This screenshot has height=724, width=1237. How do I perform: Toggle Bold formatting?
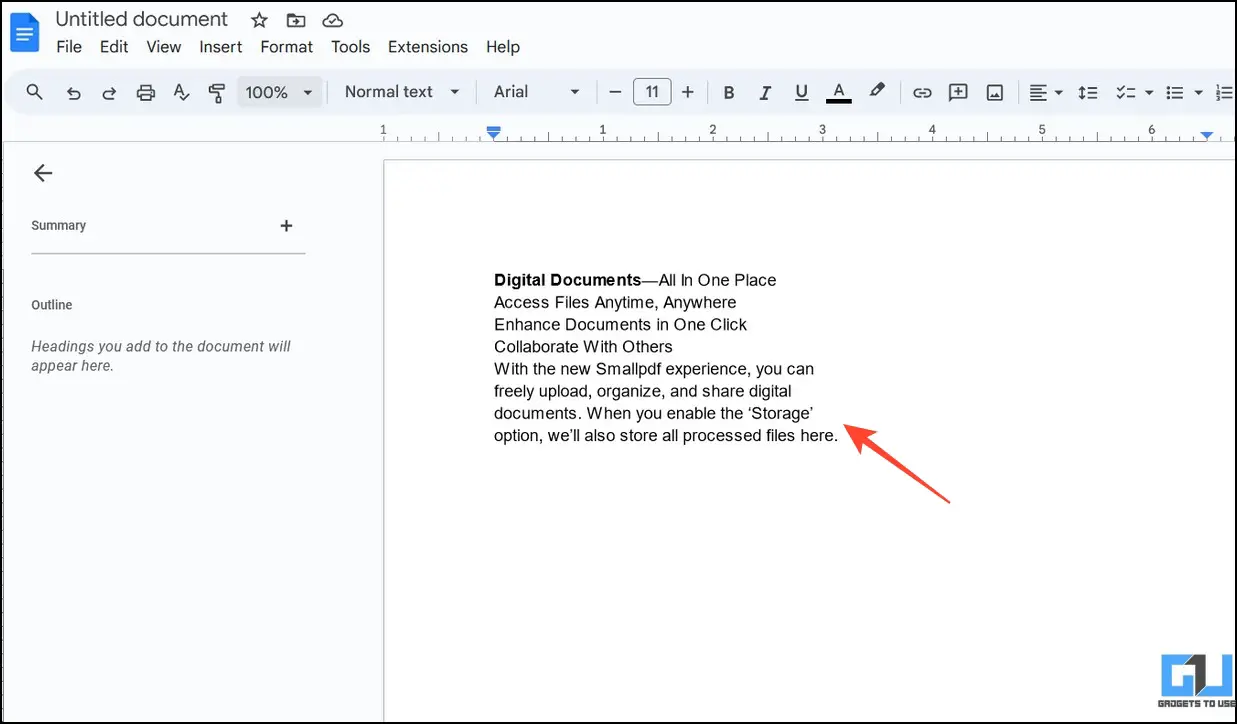pos(729,92)
